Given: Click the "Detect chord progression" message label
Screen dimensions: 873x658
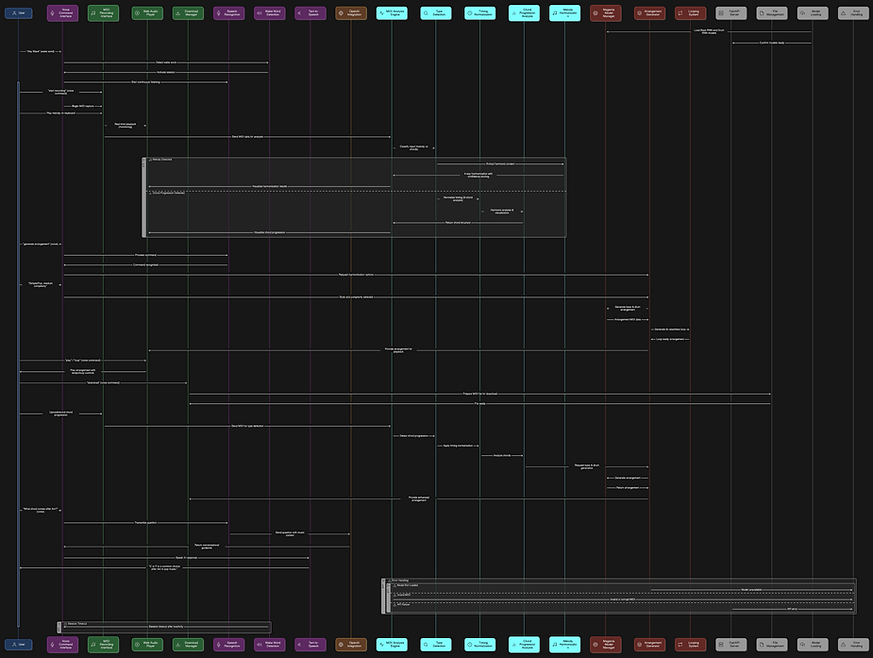Looking at the screenshot, I should (414, 436).
